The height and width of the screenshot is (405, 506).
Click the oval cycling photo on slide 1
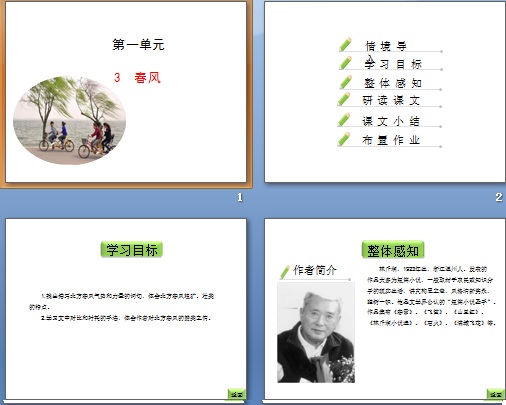pos(69,120)
